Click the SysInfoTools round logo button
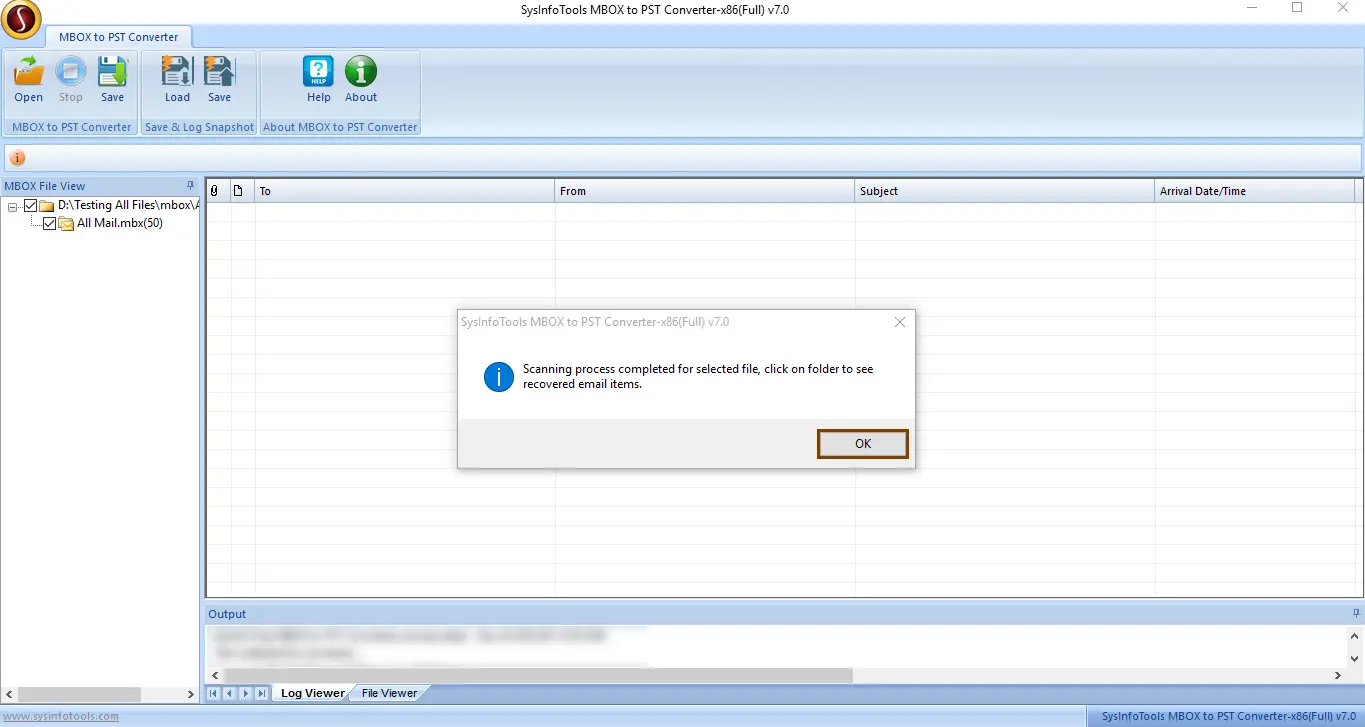Screen dimensions: 1365x727 [20, 20]
